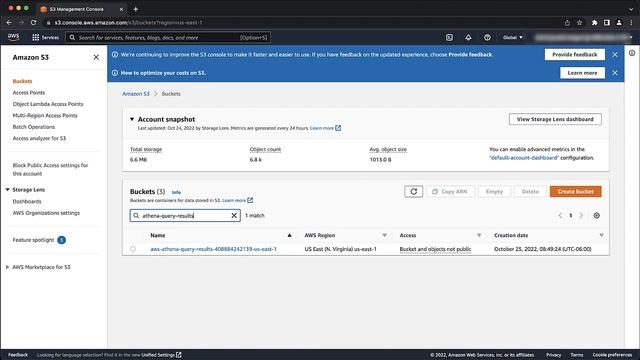Open browser extensions puzzle icon
The image size is (640, 360).
594,23
